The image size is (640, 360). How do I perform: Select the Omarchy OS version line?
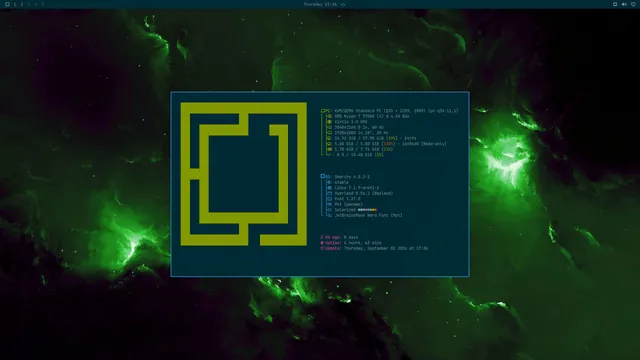pos(352,177)
